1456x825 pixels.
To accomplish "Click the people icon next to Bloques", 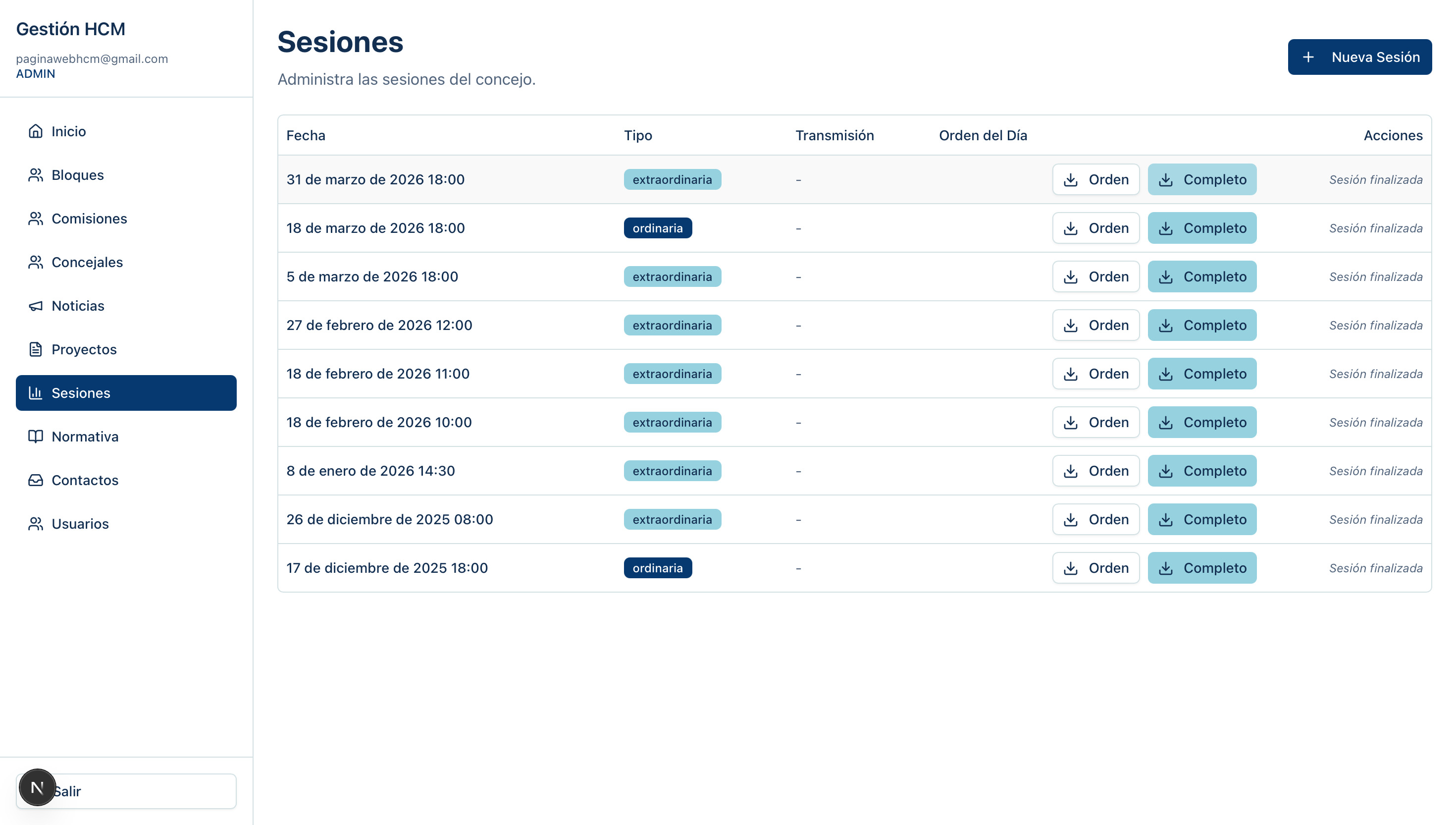I will pos(36,175).
